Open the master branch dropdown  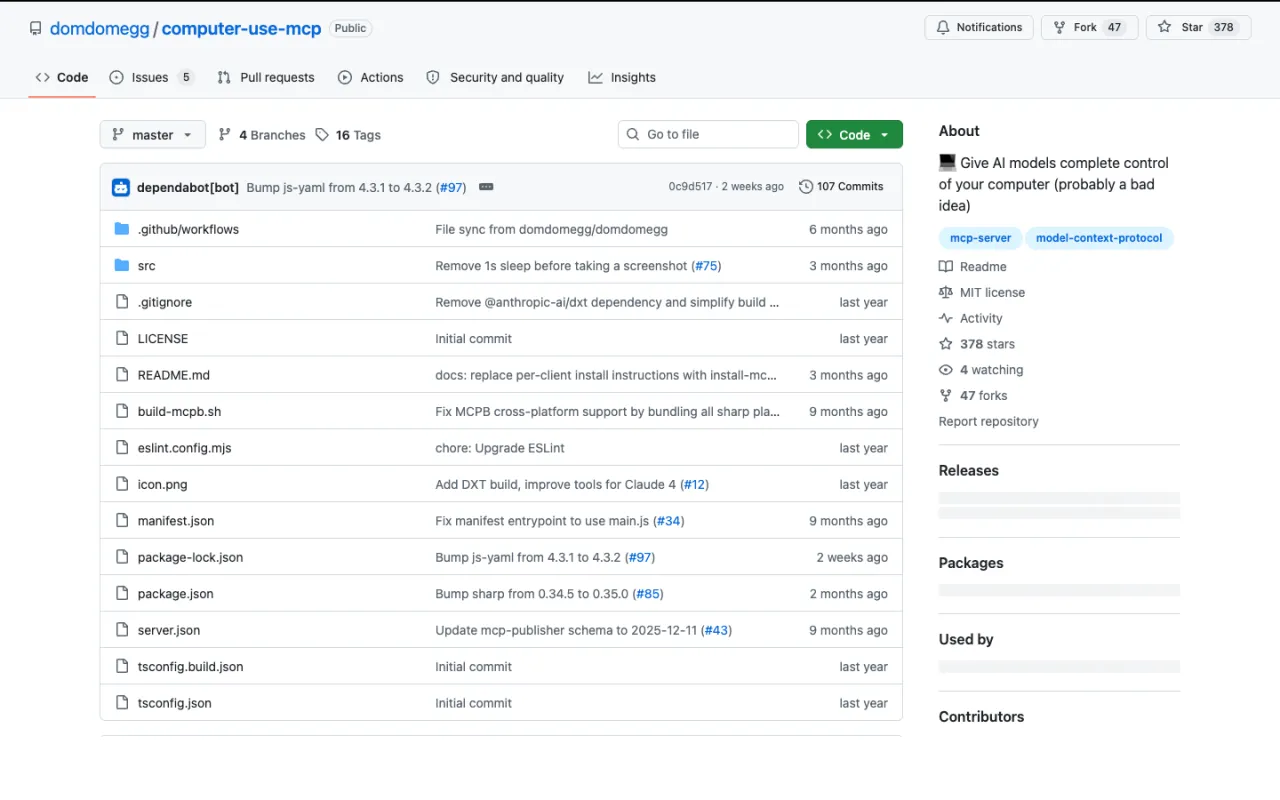153,135
